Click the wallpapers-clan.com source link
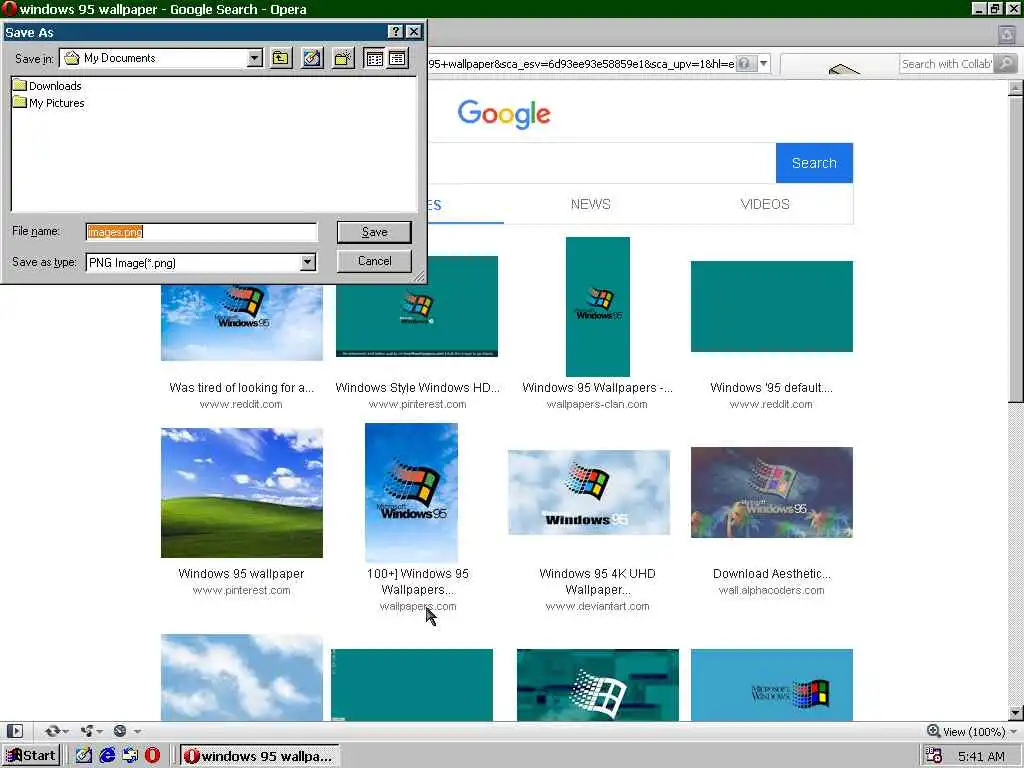Viewport: 1024px width, 768px height. [x=597, y=404]
